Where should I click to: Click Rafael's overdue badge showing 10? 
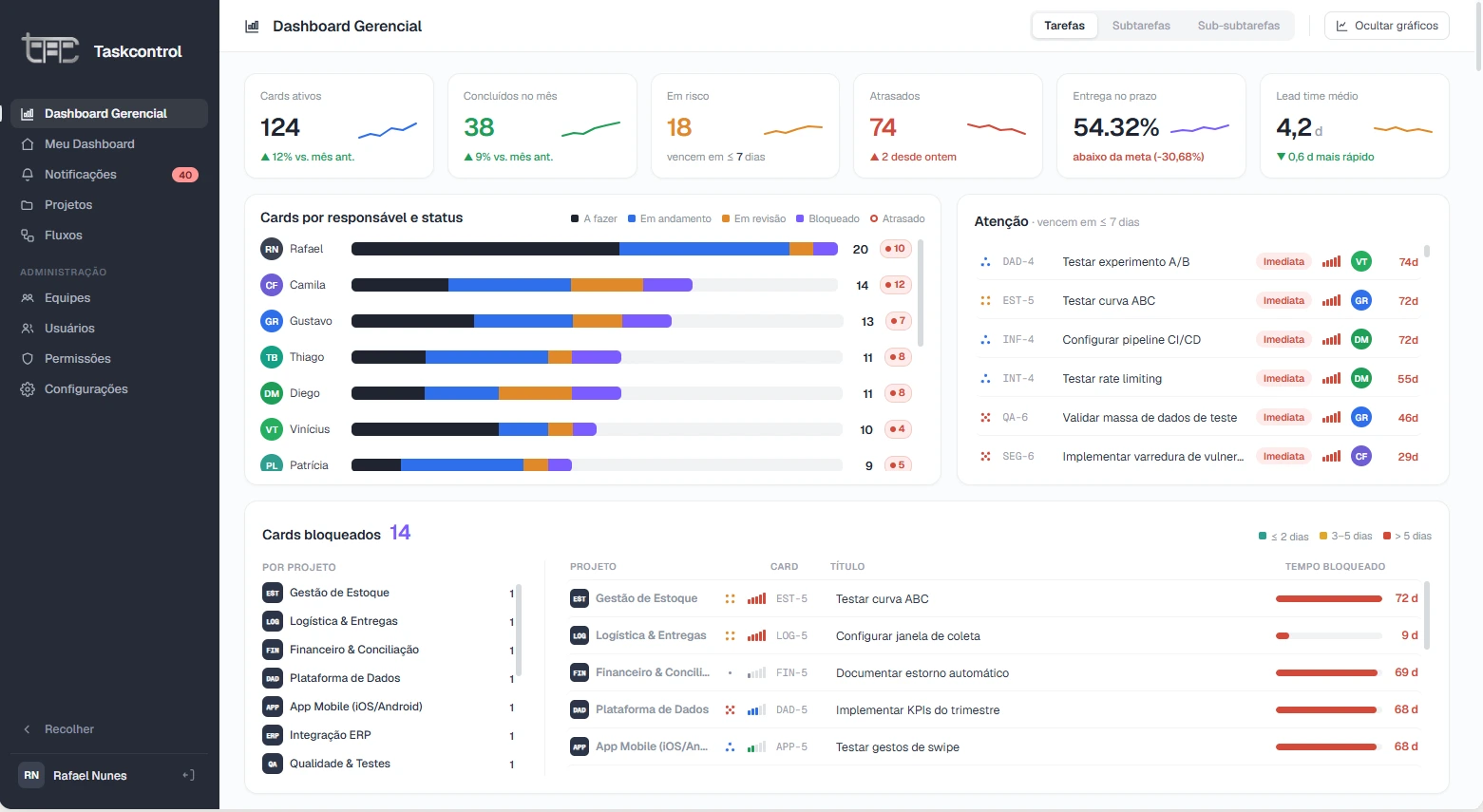click(896, 249)
